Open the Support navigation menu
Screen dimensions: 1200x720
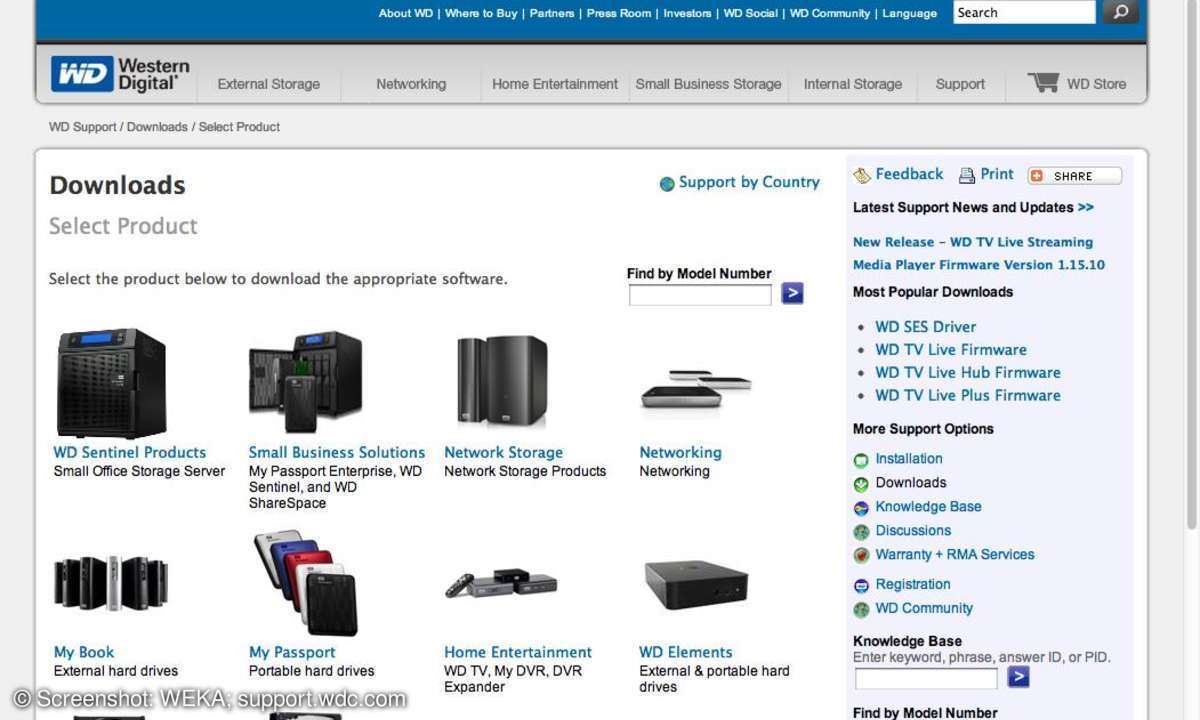(x=960, y=84)
